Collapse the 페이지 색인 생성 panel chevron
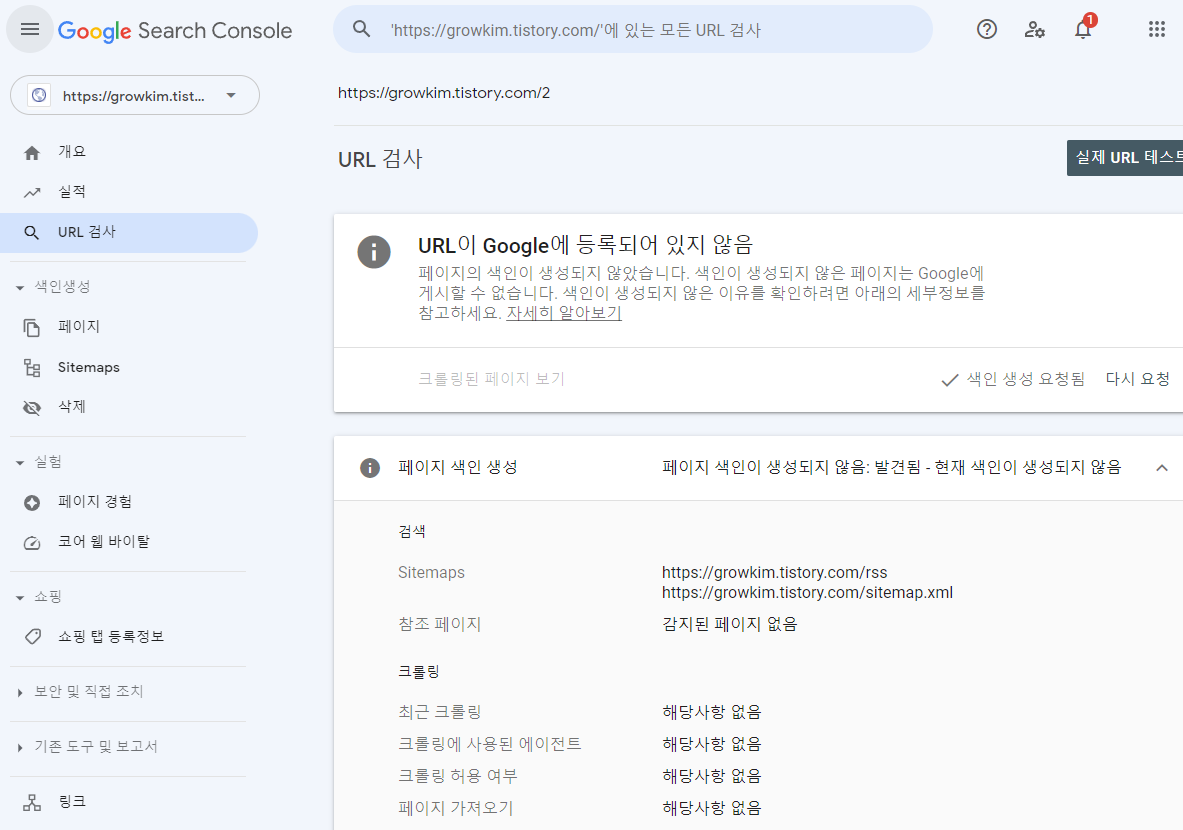The width and height of the screenshot is (1183, 830). (x=1162, y=468)
